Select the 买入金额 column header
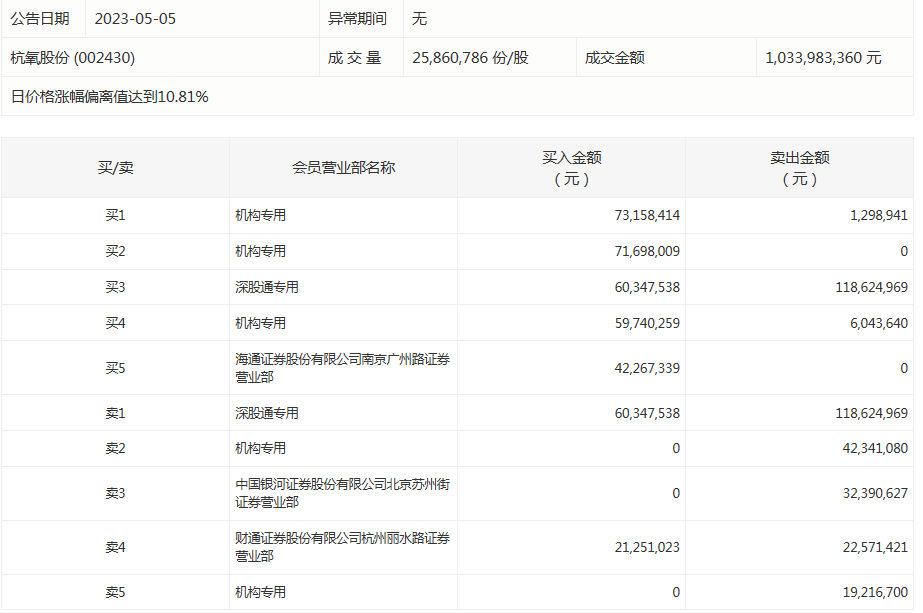 pyautogui.click(x=571, y=168)
